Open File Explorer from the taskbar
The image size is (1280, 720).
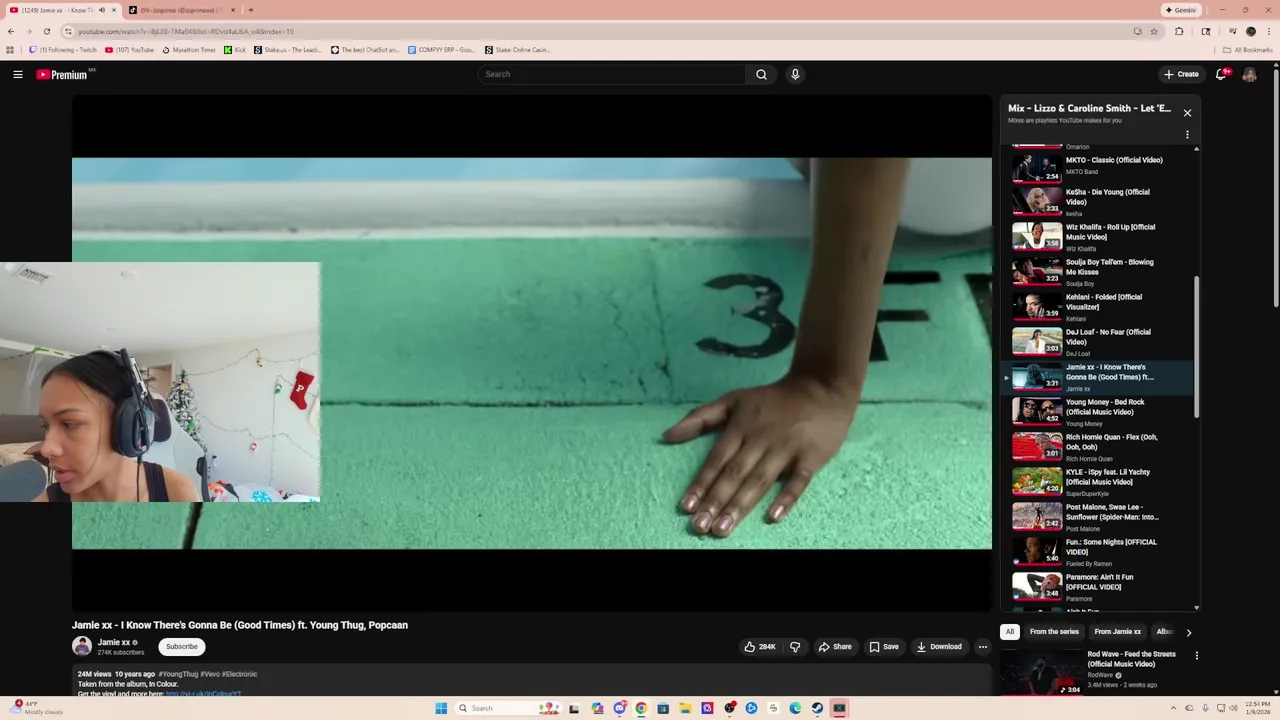(685, 708)
